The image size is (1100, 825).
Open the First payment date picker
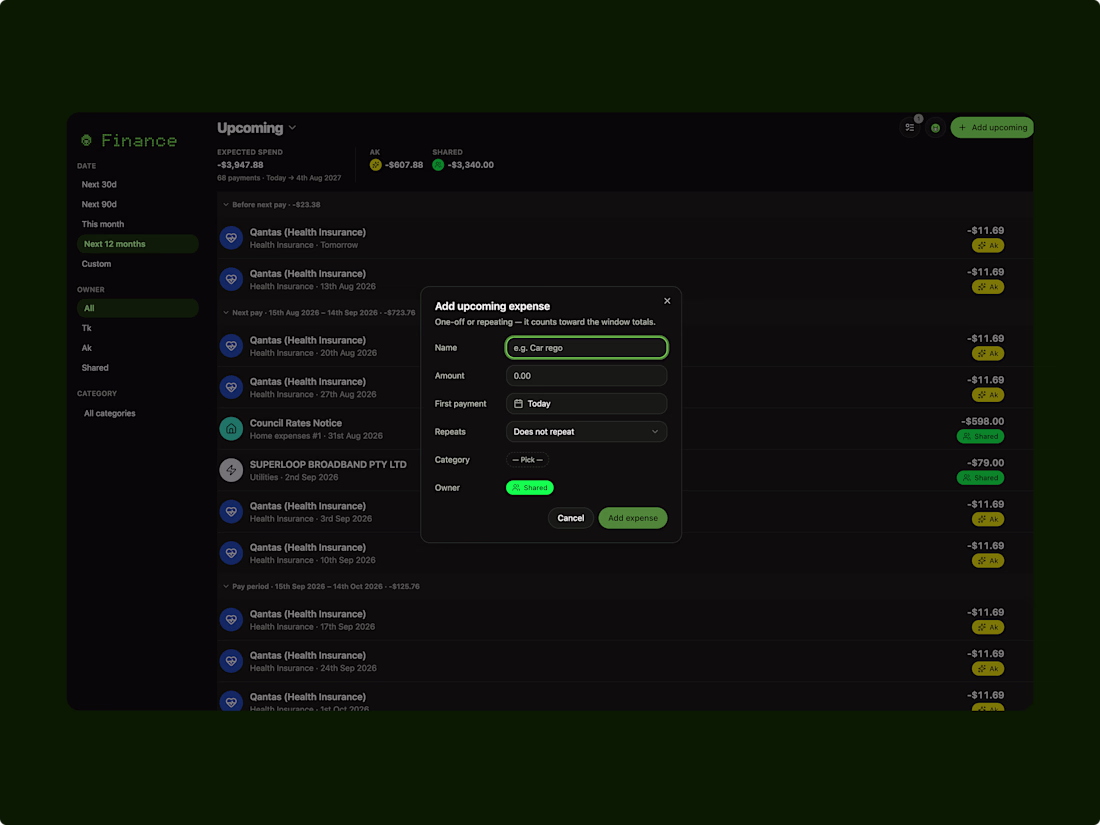[586, 403]
